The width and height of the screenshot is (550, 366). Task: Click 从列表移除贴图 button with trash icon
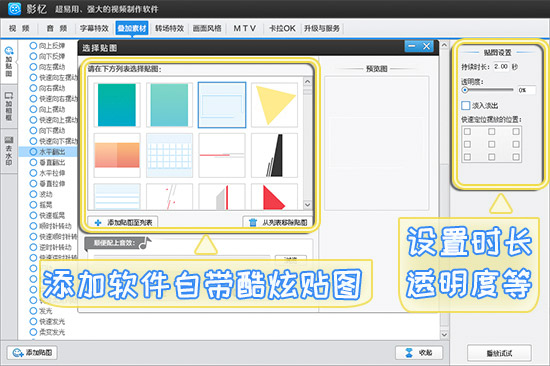coord(278,222)
